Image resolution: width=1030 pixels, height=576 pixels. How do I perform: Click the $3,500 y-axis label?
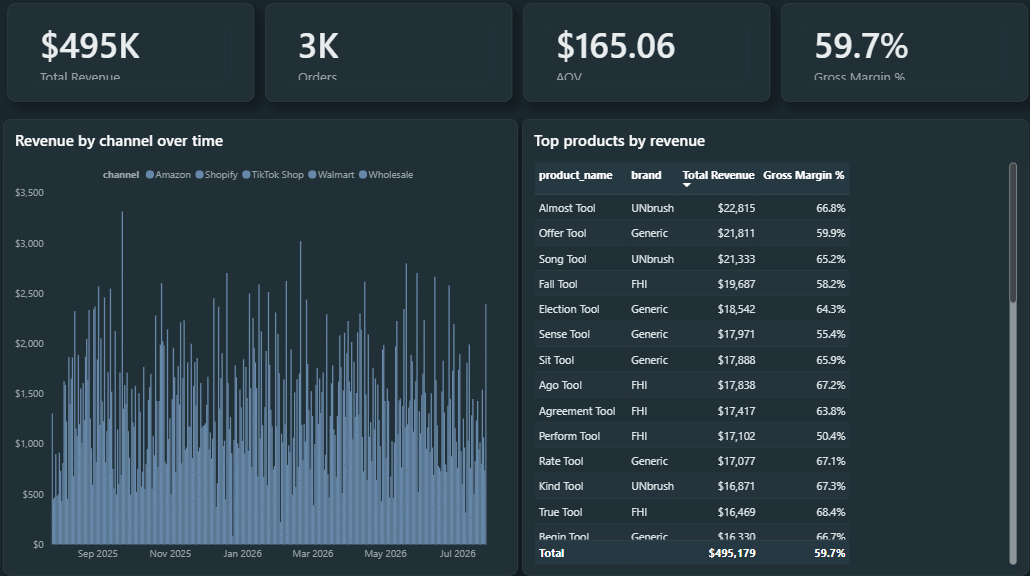pos(30,192)
